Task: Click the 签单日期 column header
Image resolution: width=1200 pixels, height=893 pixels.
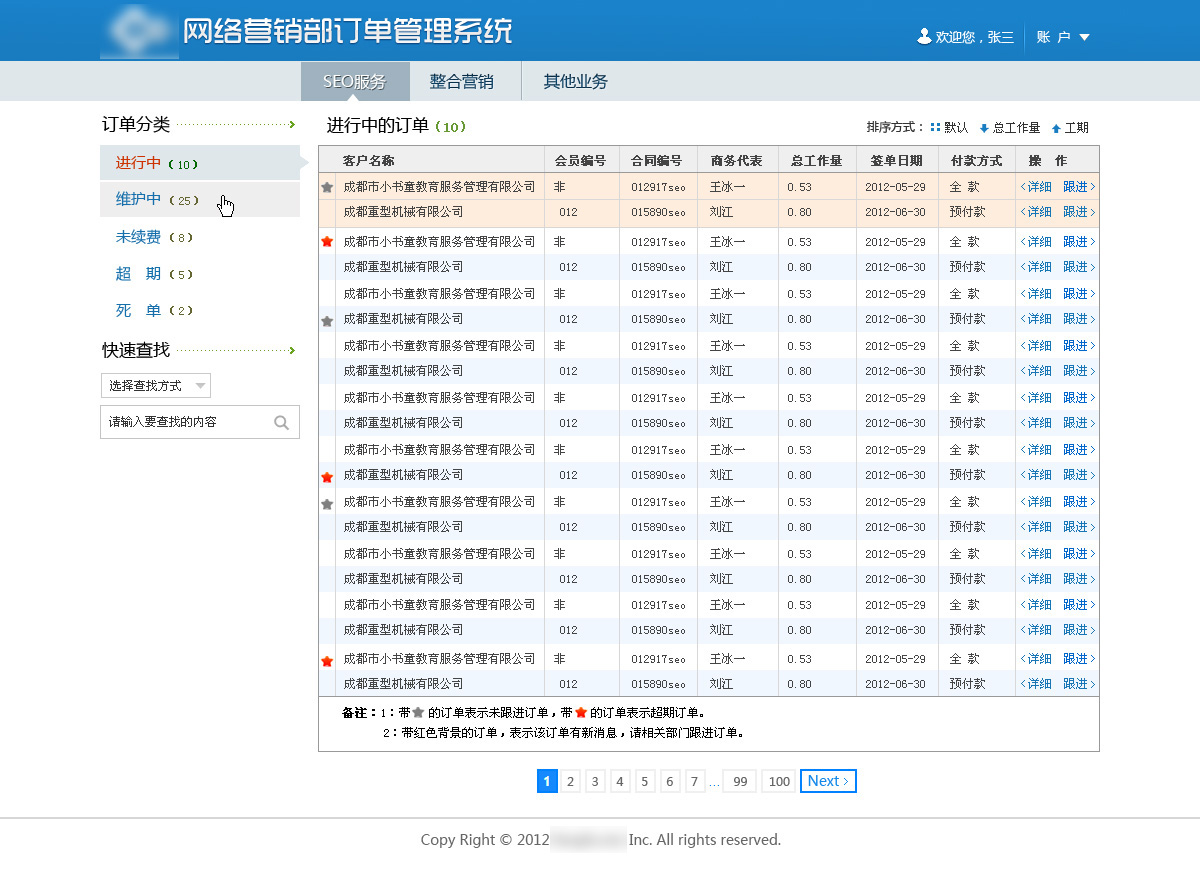Action: 897,160
